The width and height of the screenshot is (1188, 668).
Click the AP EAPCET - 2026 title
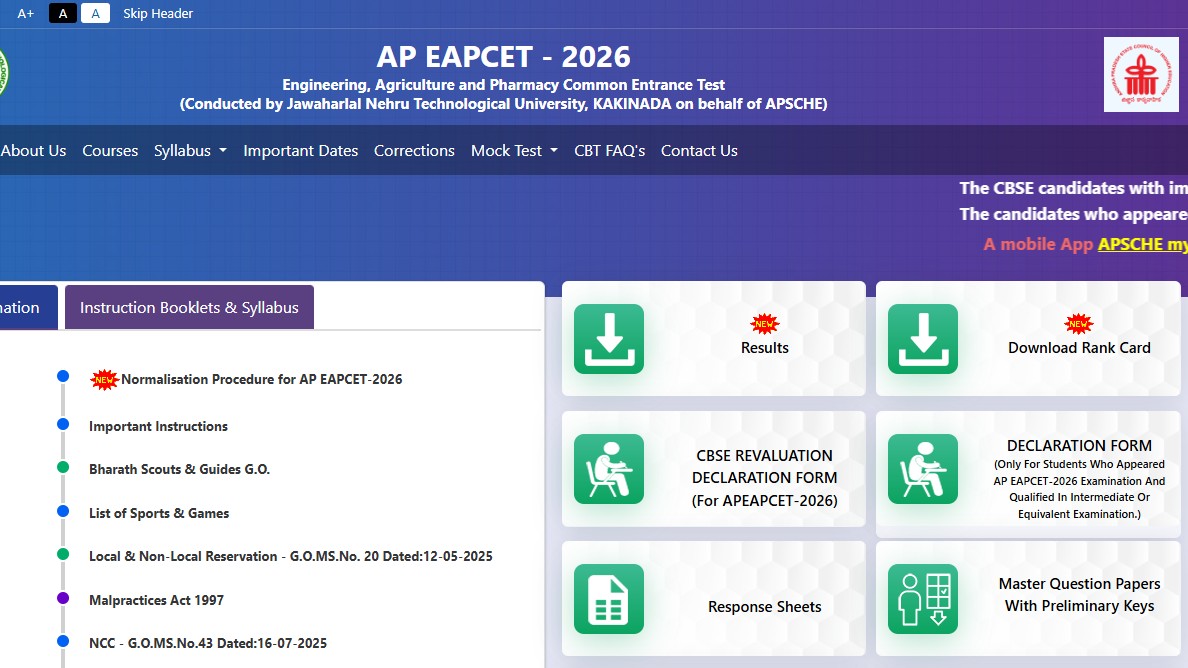click(503, 57)
